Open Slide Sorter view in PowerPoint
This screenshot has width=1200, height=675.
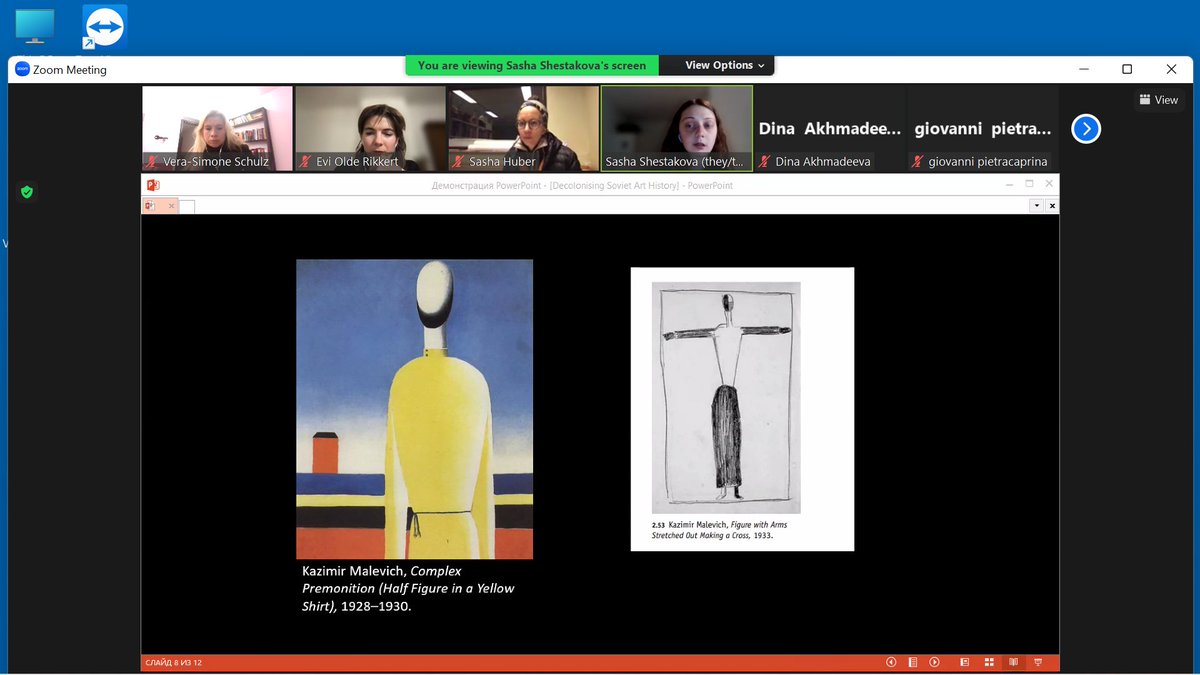click(989, 662)
